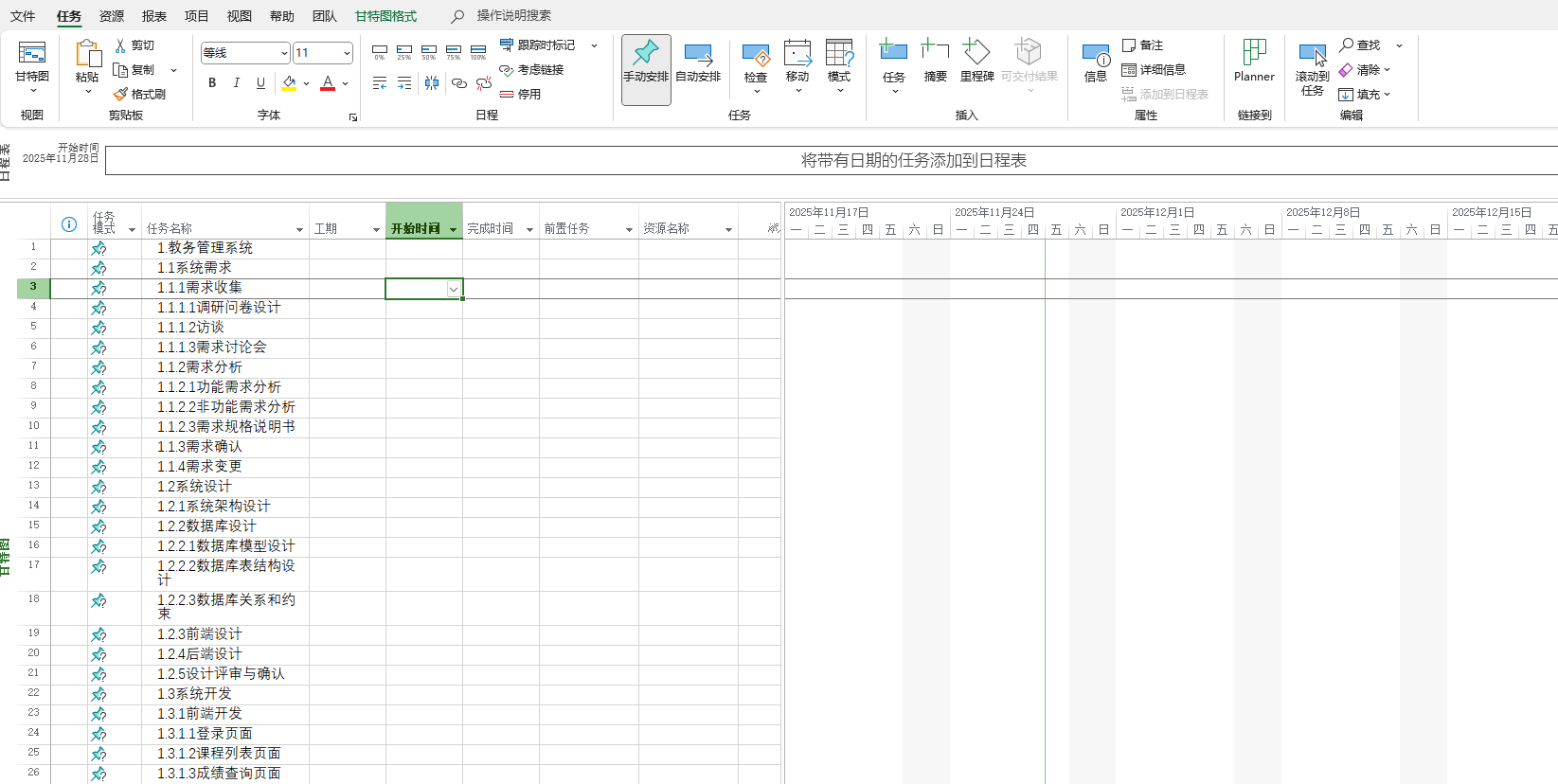Open the 文件 menu tab

tap(23, 16)
